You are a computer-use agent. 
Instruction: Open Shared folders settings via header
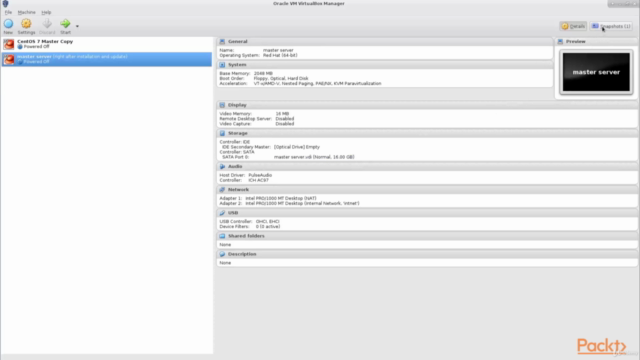point(246,236)
